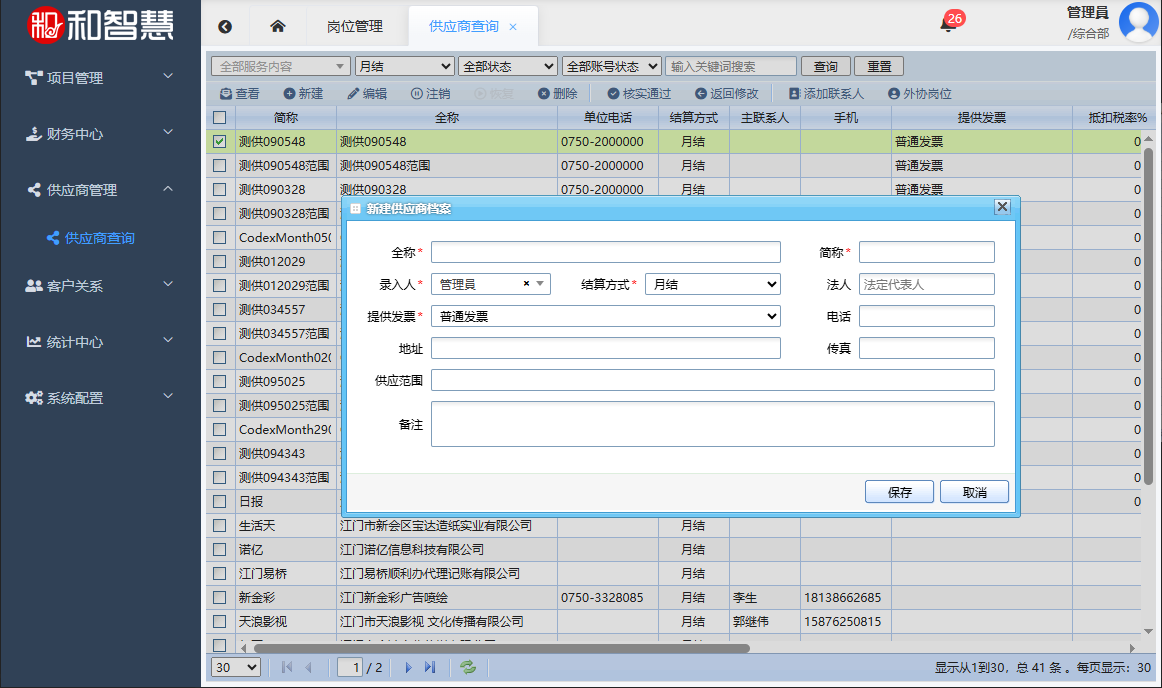Click 编辑 edit pencil toolbar button
Screen dimensions: 1162x688
tap(367, 93)
